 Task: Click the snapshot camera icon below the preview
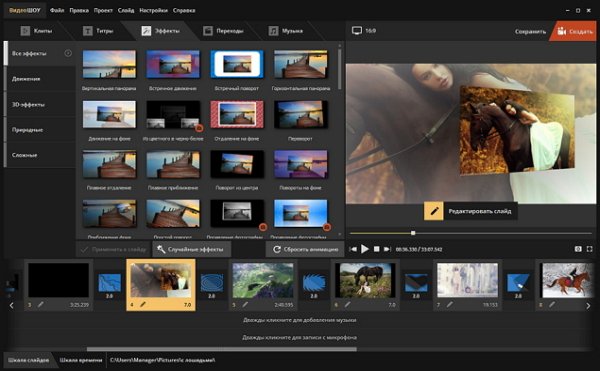(x=578, y=249)
